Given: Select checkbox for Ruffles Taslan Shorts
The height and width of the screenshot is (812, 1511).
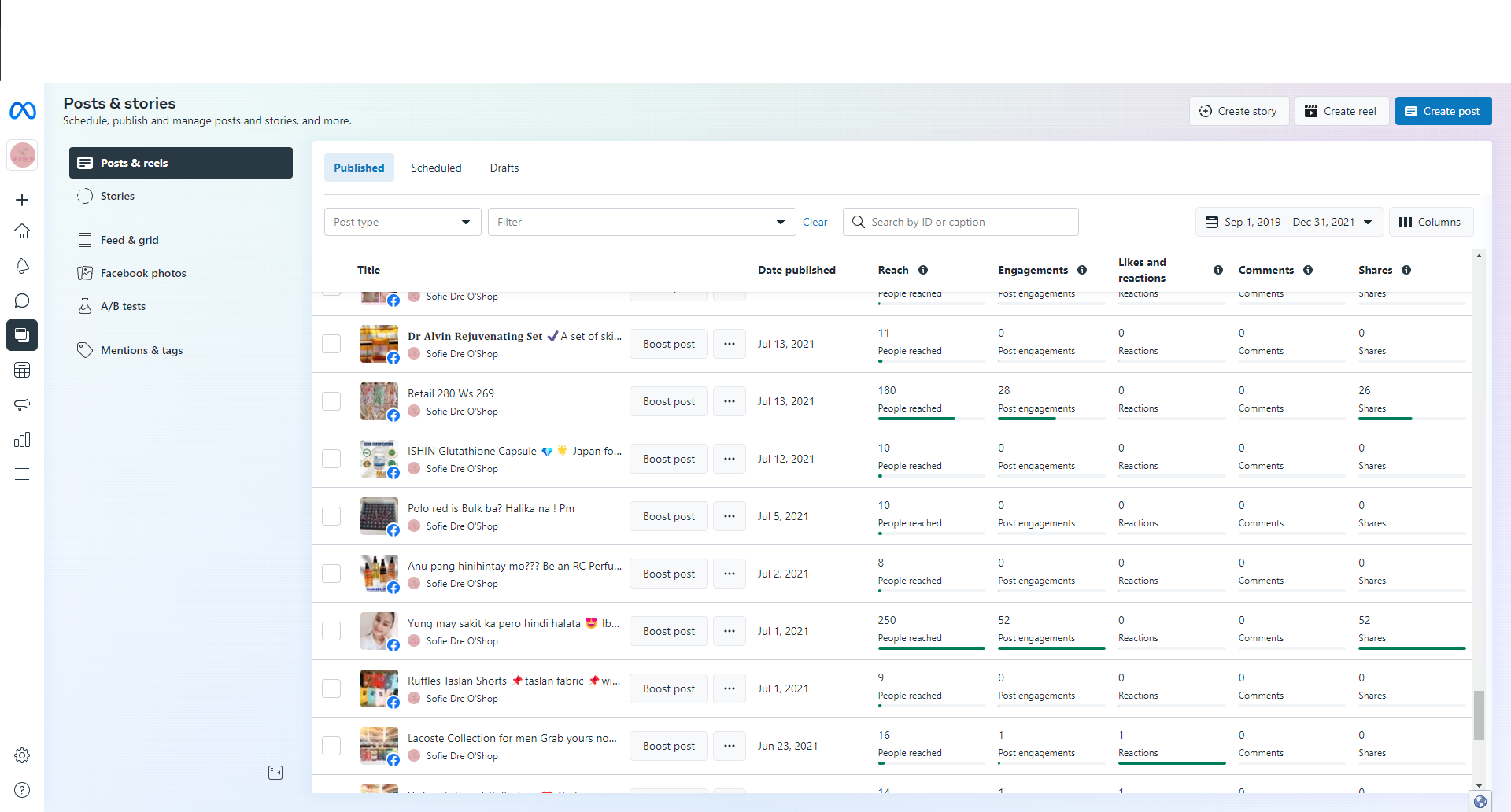Looking at the screenshot, I should pyautogui.click(x=331, y=688).
